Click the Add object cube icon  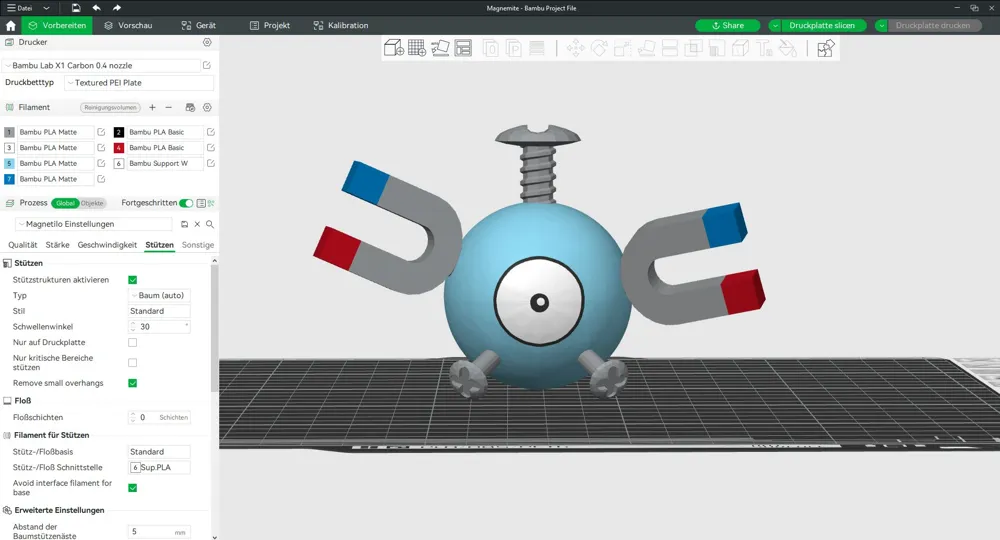[x=393, y=48]
